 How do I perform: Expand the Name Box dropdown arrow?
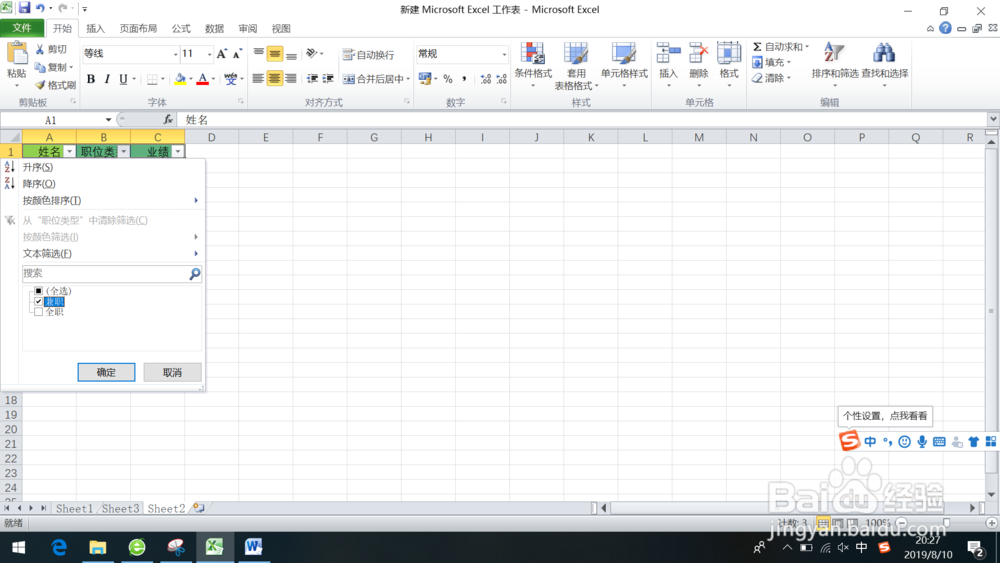[x=108, y=120]
